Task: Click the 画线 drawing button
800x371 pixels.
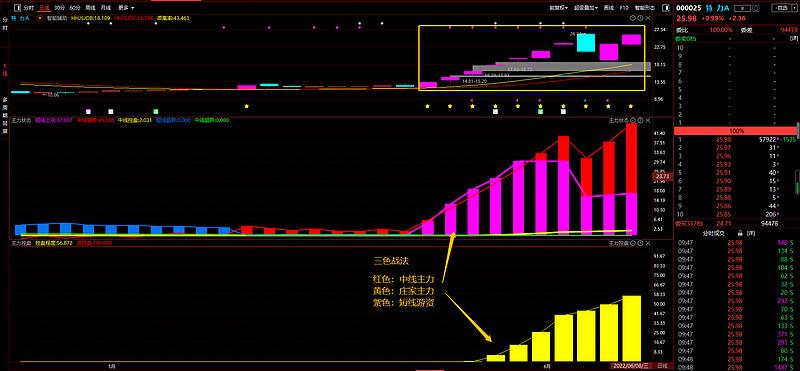Action: pyautogui.click(x=609, y=8)
